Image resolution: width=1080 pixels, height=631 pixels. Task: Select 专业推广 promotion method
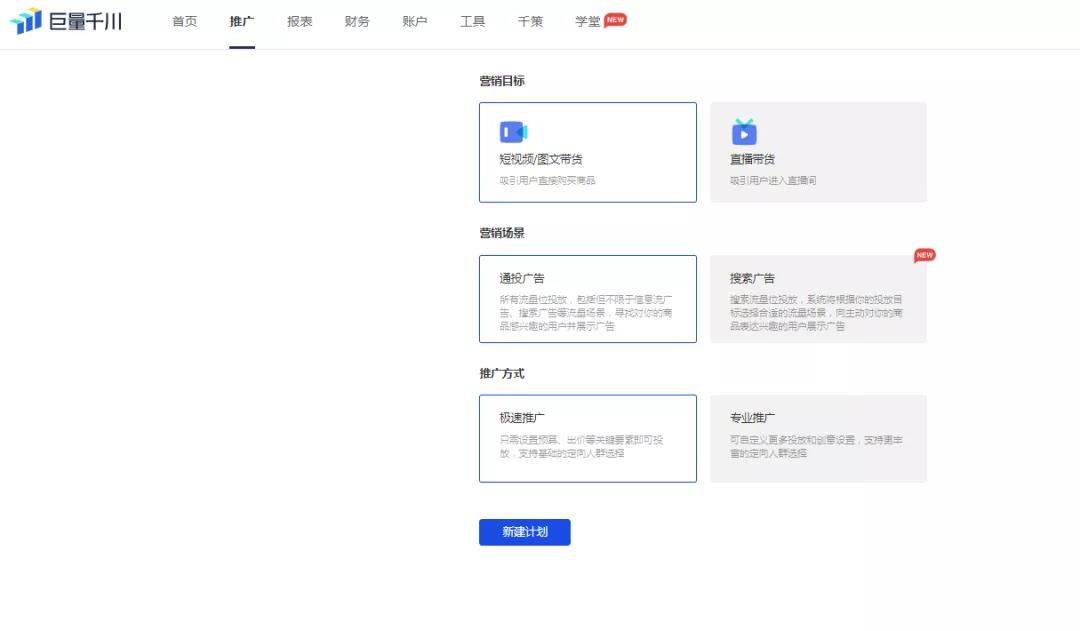click(x=818, y=438)
